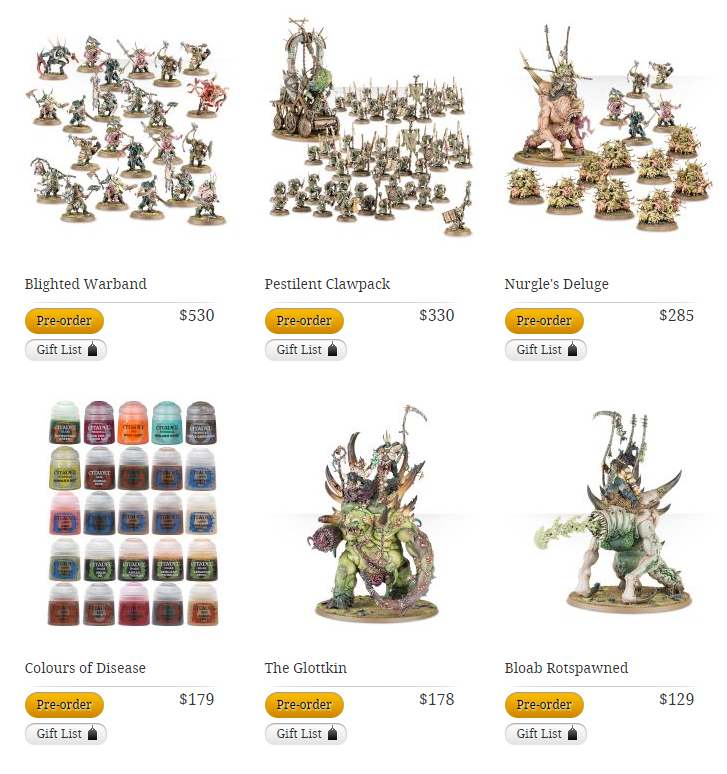
Task: Open the Pestilent Clawpack product image
Action: [371, 126]
